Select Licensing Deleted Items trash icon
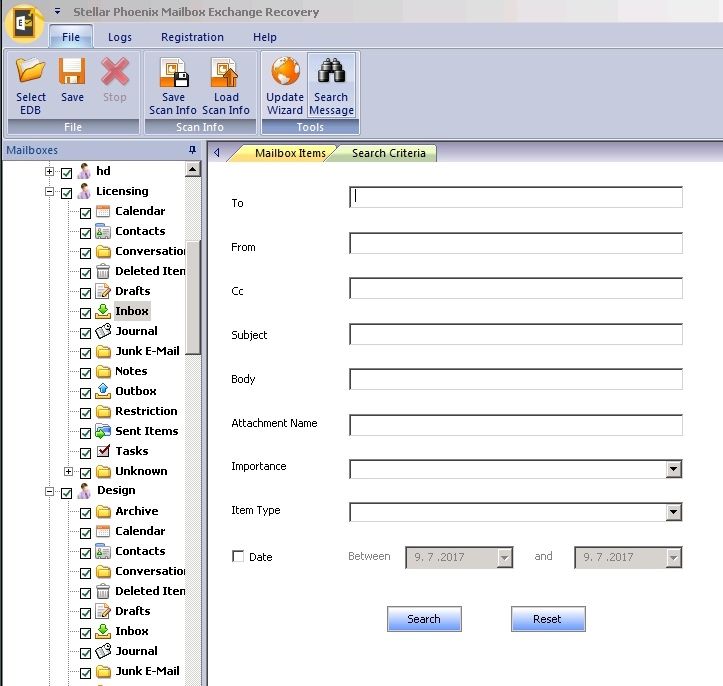 pos(103,271)
